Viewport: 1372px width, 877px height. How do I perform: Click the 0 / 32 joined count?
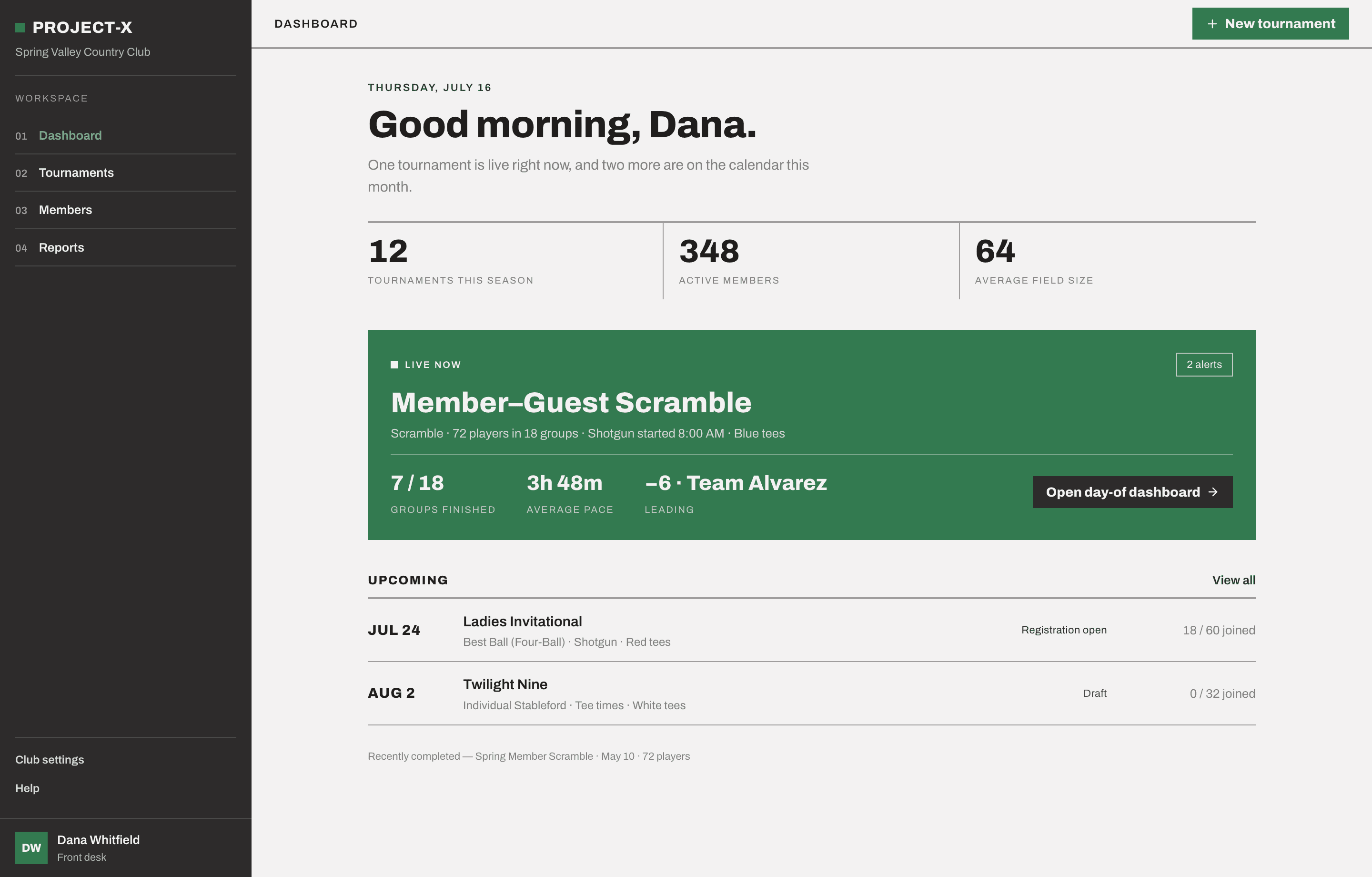tap(1222, 693)
